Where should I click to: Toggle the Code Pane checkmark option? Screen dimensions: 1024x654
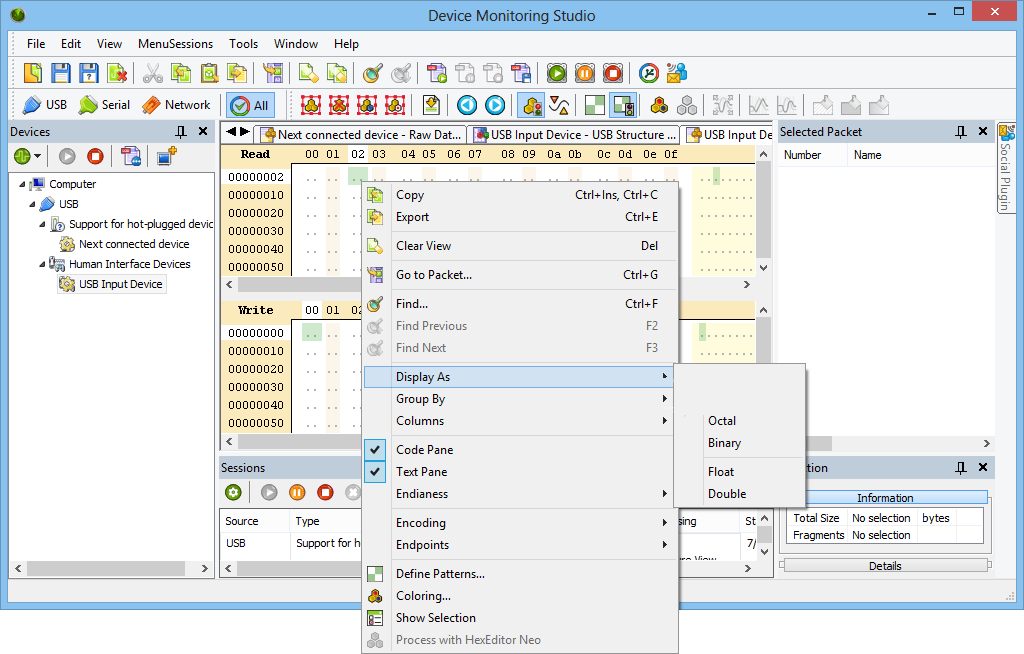point(424,450)
